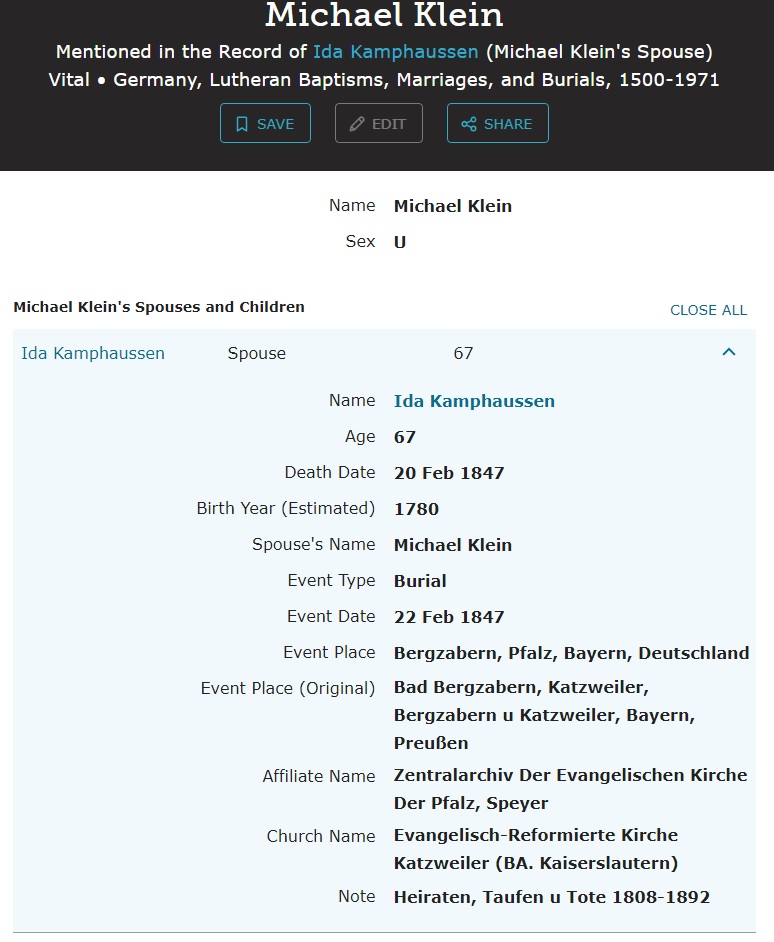Viewport: 774px width, 942px height.
Task: Click the Spouses and Children section heading
Action: [159, 307]
